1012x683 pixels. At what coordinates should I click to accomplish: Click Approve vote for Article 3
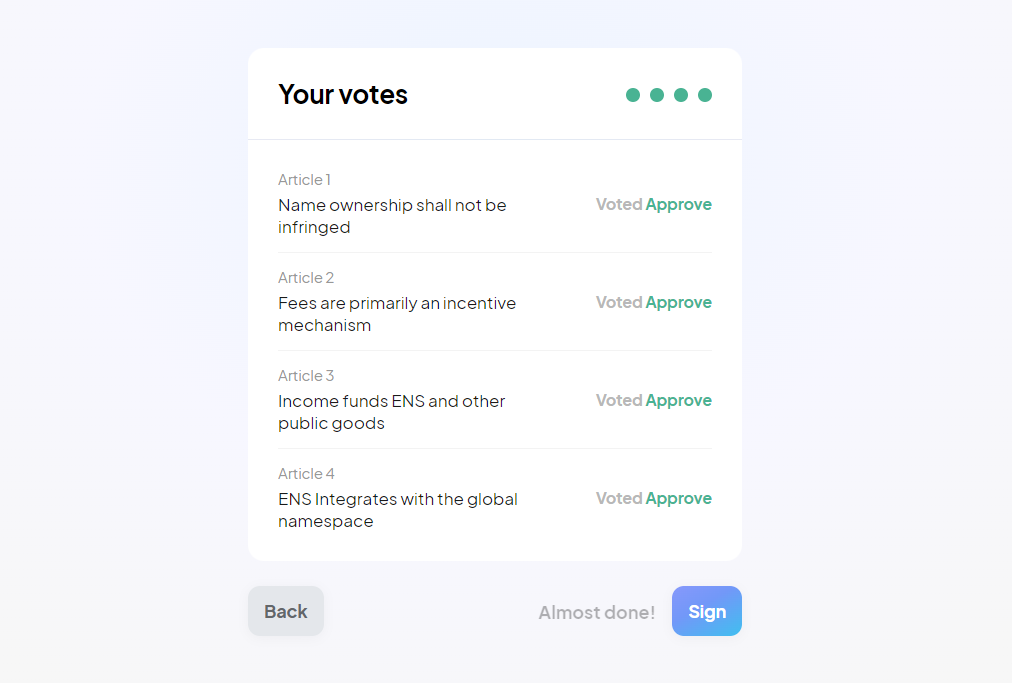[x=678, y=400]
